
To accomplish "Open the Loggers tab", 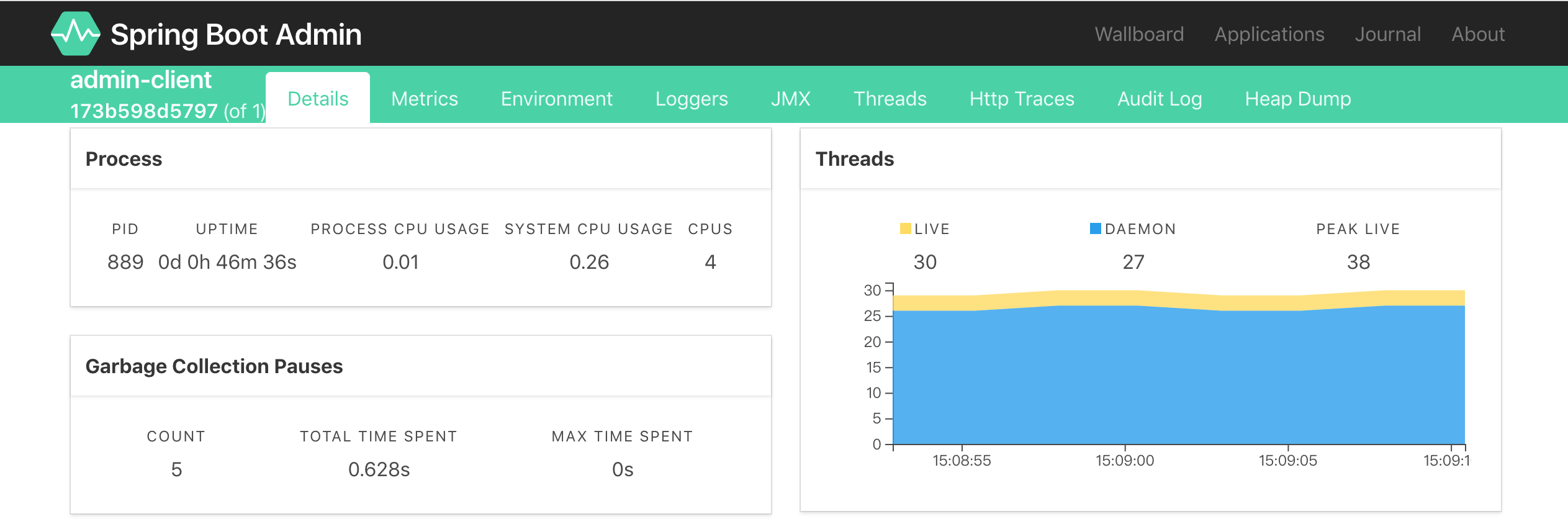I will click(x=692, y=99).
